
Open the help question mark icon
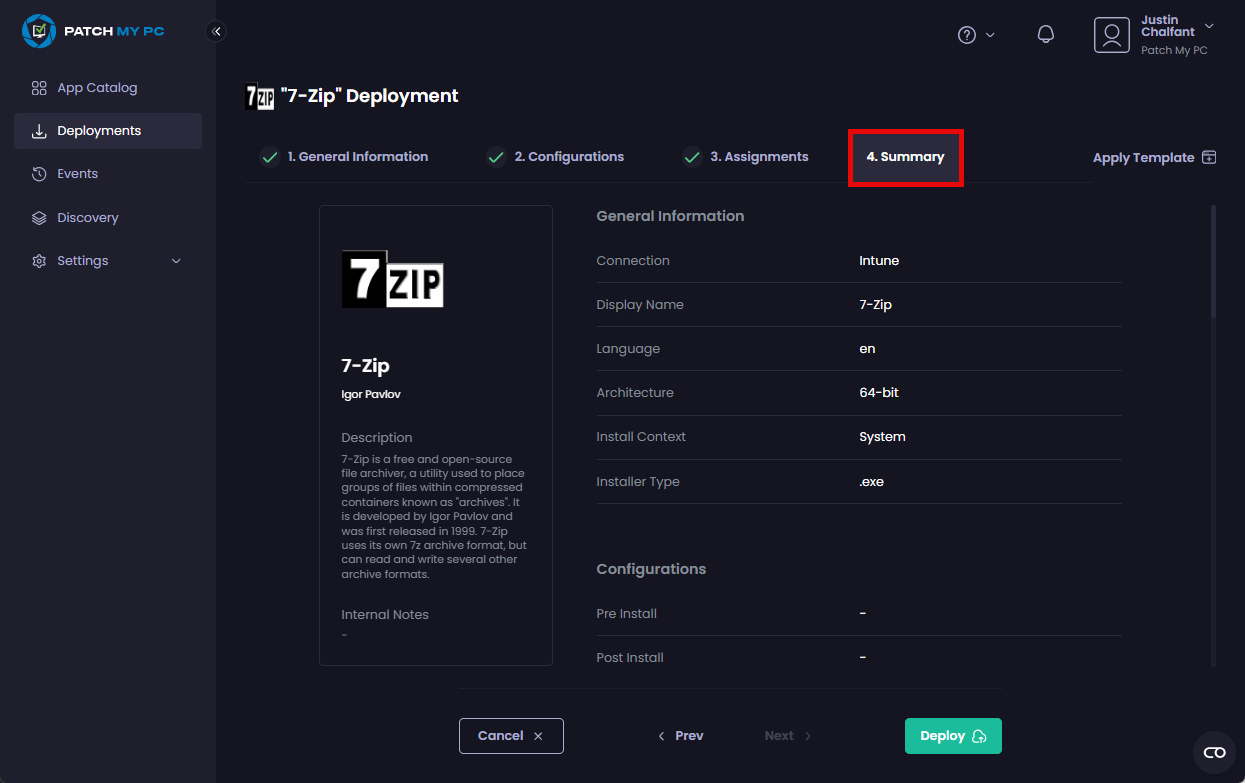tap(966, 35)
